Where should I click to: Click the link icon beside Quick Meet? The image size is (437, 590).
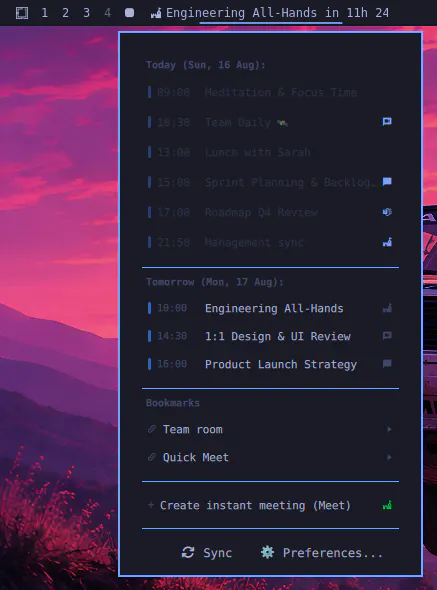152,457
